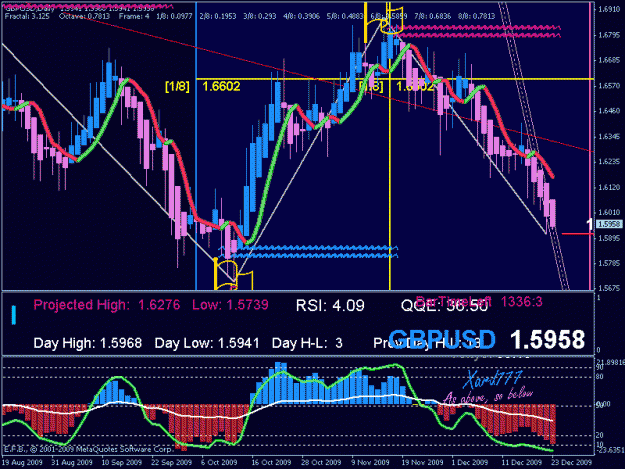
Task: Click the '9 Nov 2009' date label
Action: 370,462
